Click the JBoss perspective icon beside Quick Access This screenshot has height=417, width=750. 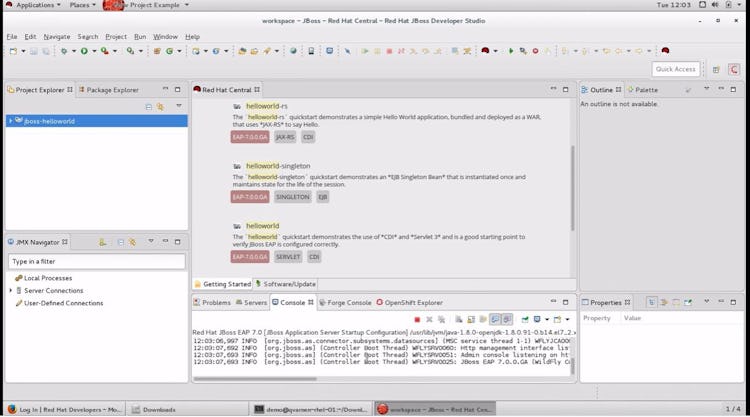pos(734,70)
